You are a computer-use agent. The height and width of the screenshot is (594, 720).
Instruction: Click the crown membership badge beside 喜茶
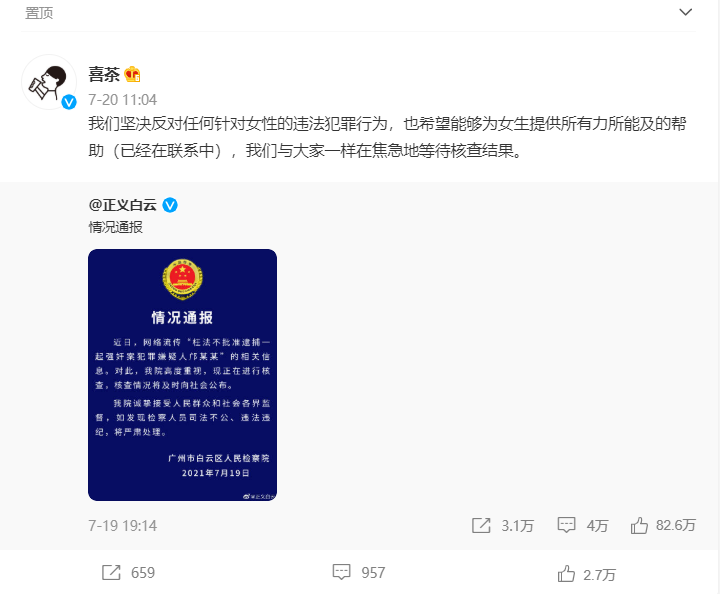pyautogui.click(x=132, y=74)
